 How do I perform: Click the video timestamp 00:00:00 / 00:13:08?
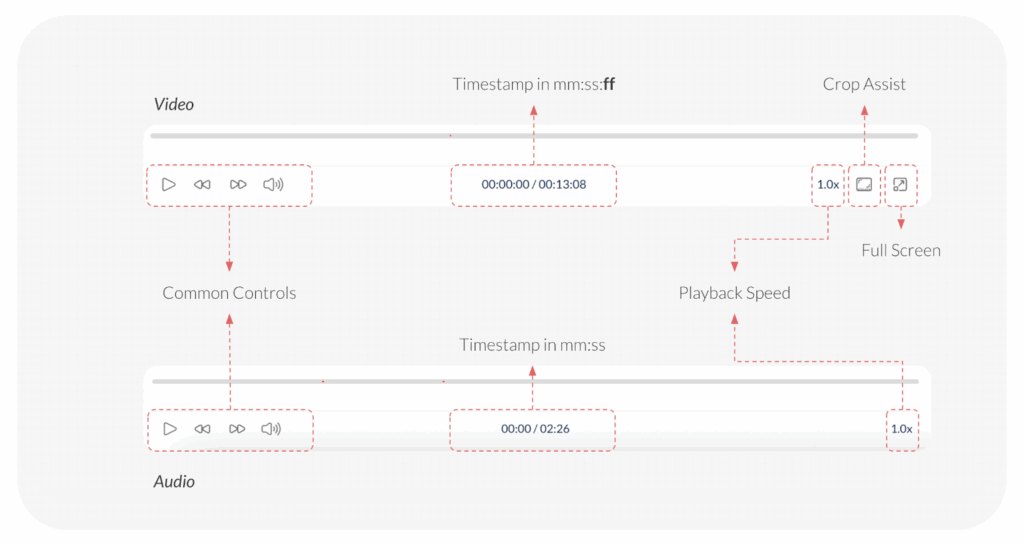click(533, 184)
